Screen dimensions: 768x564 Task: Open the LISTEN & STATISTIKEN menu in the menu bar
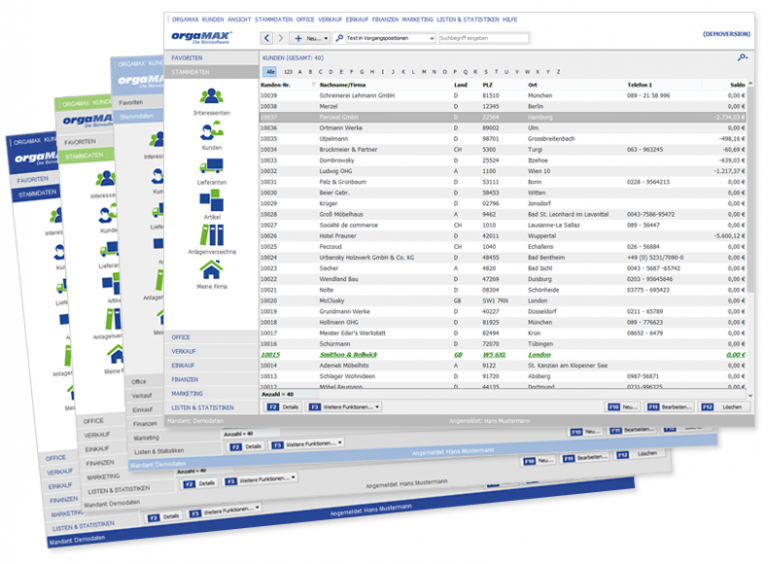tap(468, 20)
